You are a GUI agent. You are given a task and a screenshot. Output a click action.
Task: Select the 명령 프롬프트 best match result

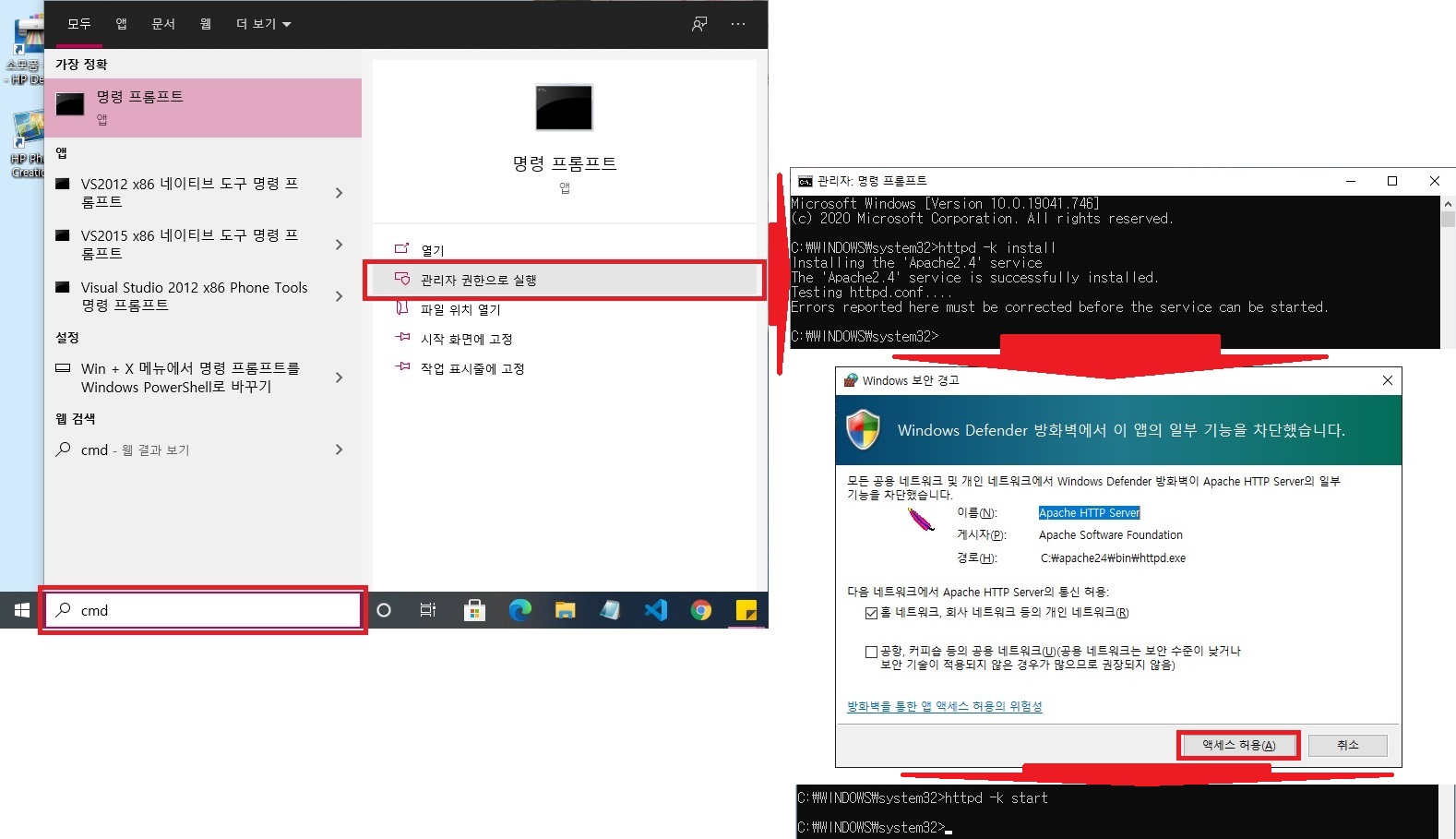point(203,108)
